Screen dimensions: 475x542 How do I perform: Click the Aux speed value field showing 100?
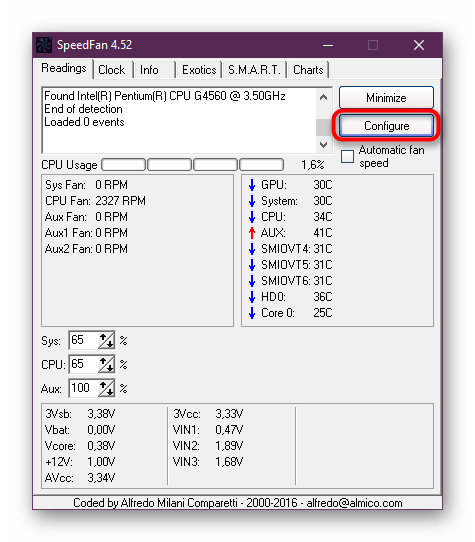pos(84,389)
